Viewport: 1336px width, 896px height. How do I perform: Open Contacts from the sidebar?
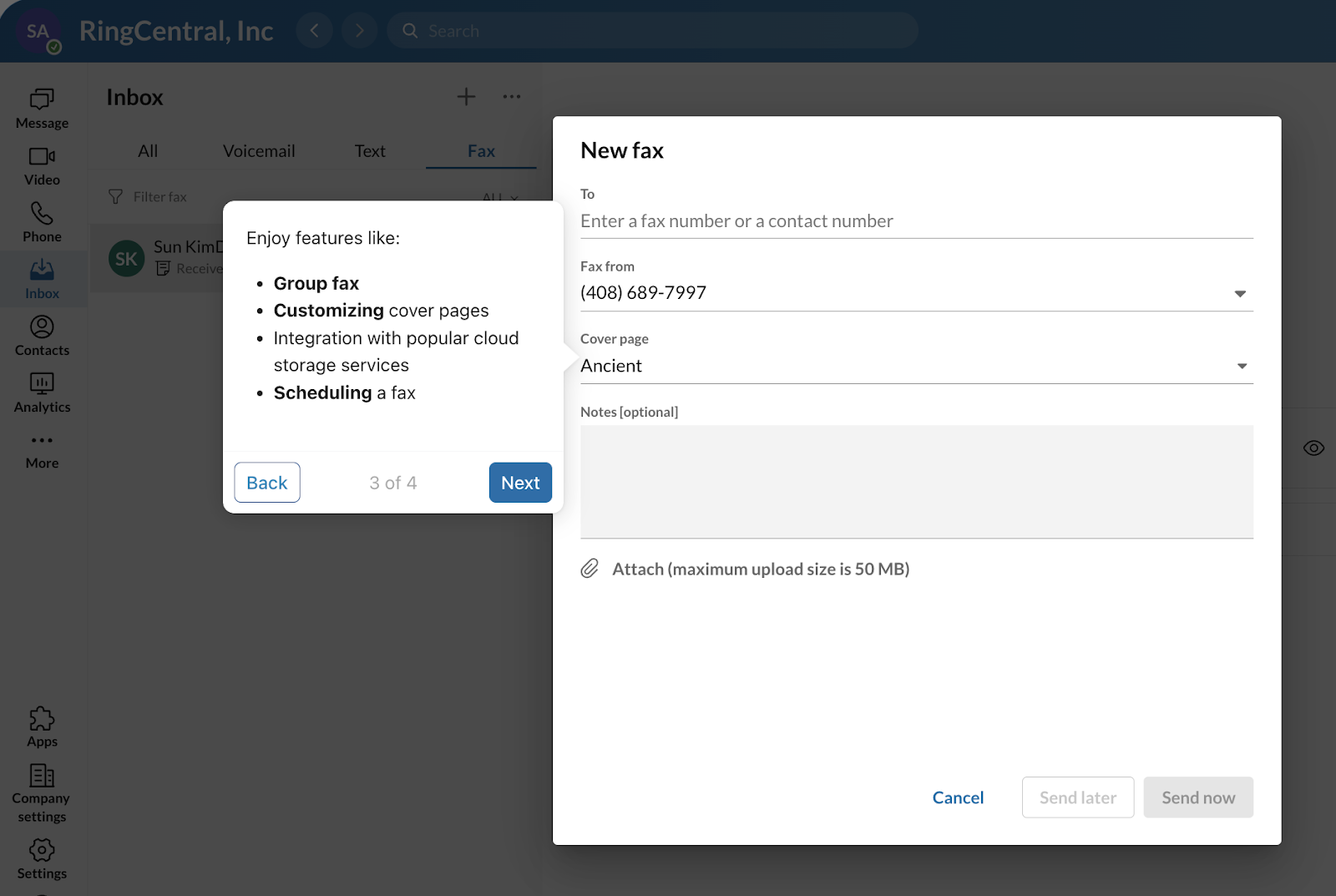41,333
